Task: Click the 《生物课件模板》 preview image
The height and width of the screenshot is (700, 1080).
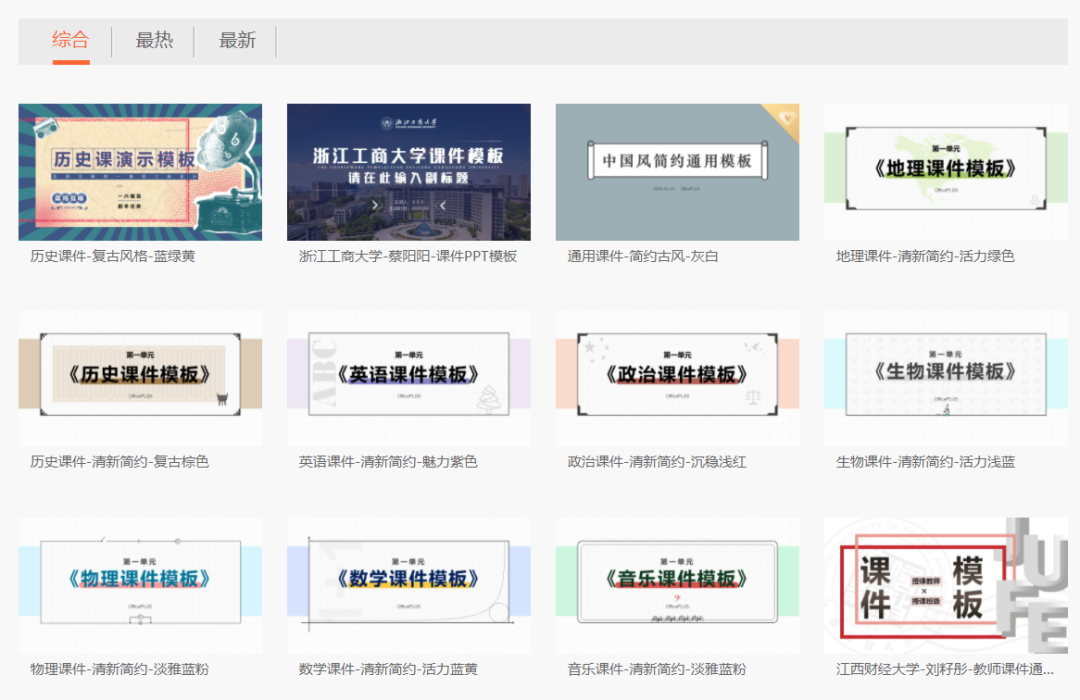Action: (x=945, y=378)
